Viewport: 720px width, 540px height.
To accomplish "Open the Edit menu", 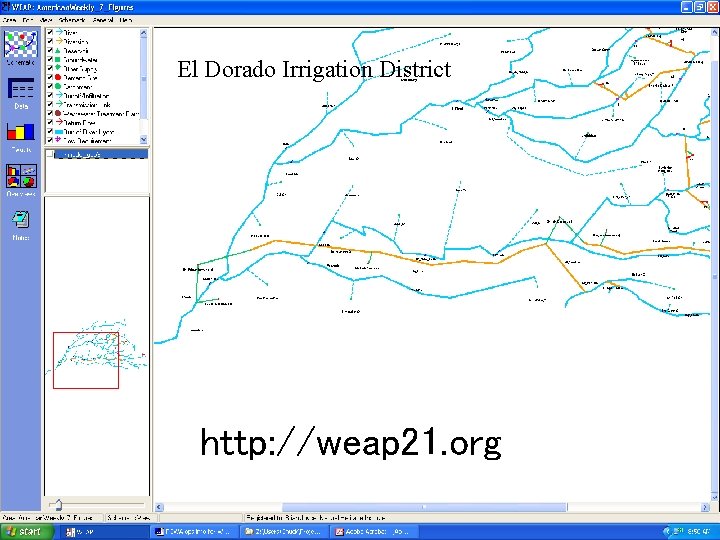I will (28, 20).
